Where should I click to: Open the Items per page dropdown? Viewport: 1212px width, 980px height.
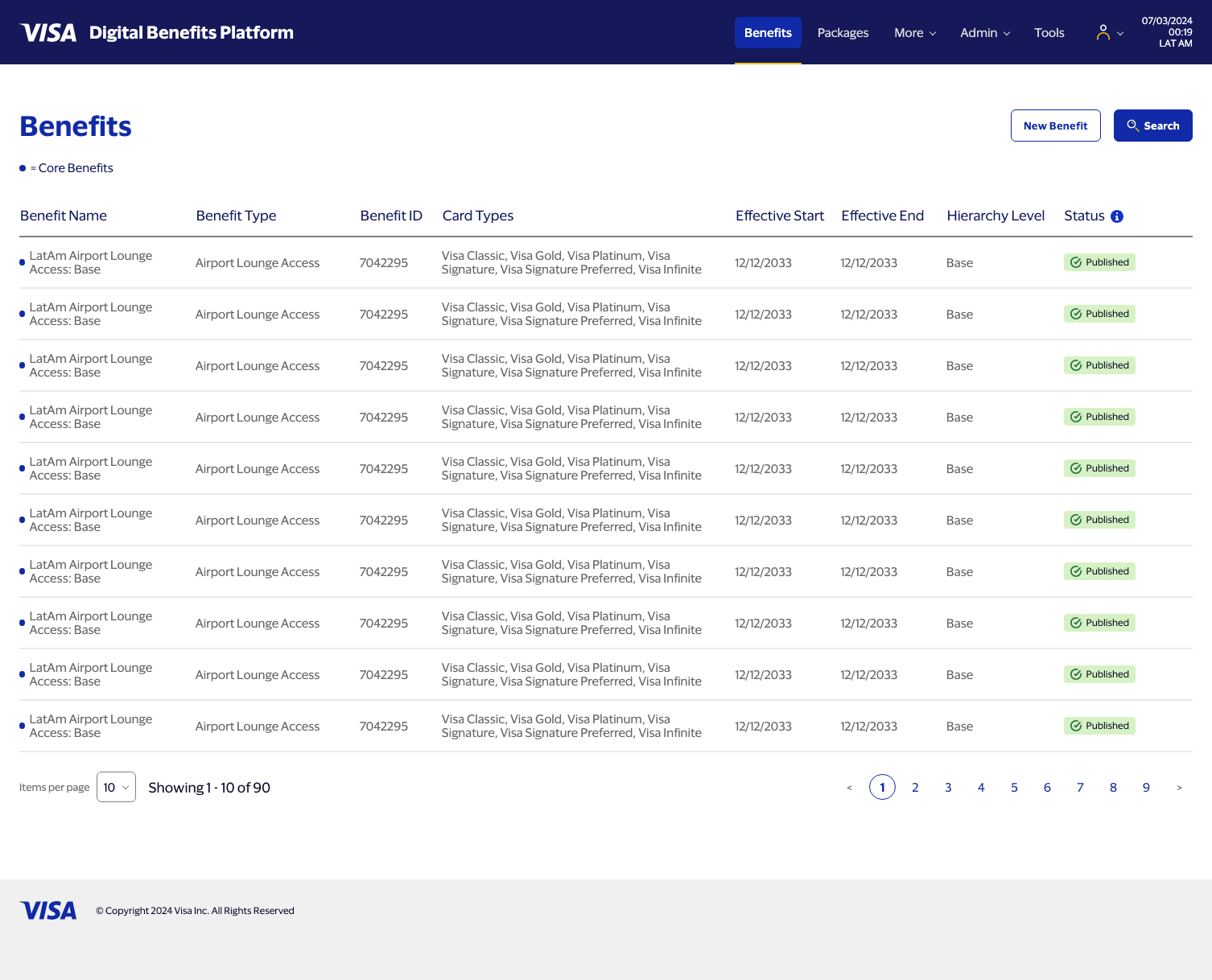click(x=116, y=787)
